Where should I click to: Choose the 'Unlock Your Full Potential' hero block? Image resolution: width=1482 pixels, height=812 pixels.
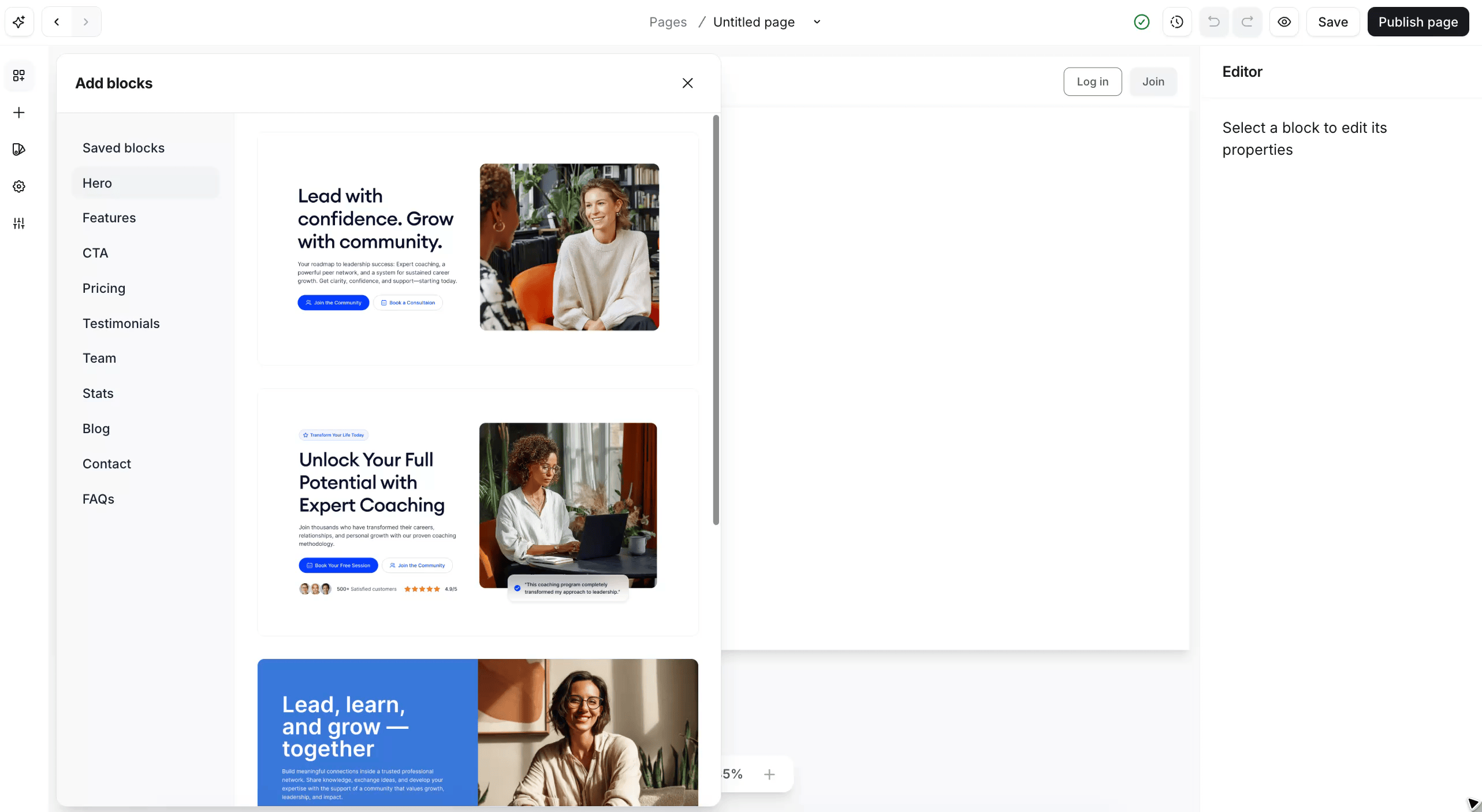[x=478, y=512]
